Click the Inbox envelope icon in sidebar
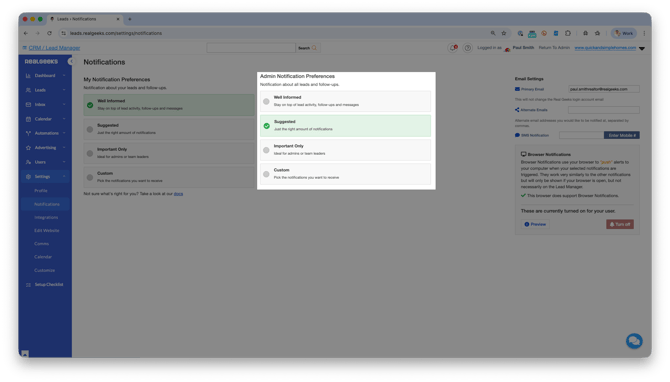The width and height of the screenshot is (670, 382). pos(28,105)
